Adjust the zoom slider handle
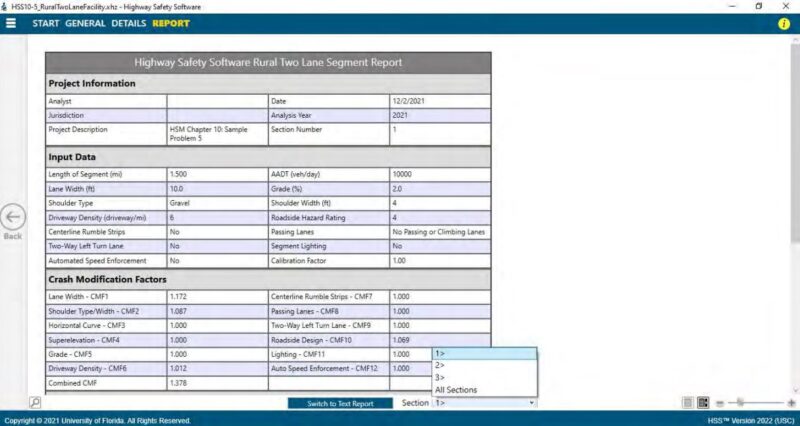The height and width of the screenshot is (426, 800). coord(740,402)
